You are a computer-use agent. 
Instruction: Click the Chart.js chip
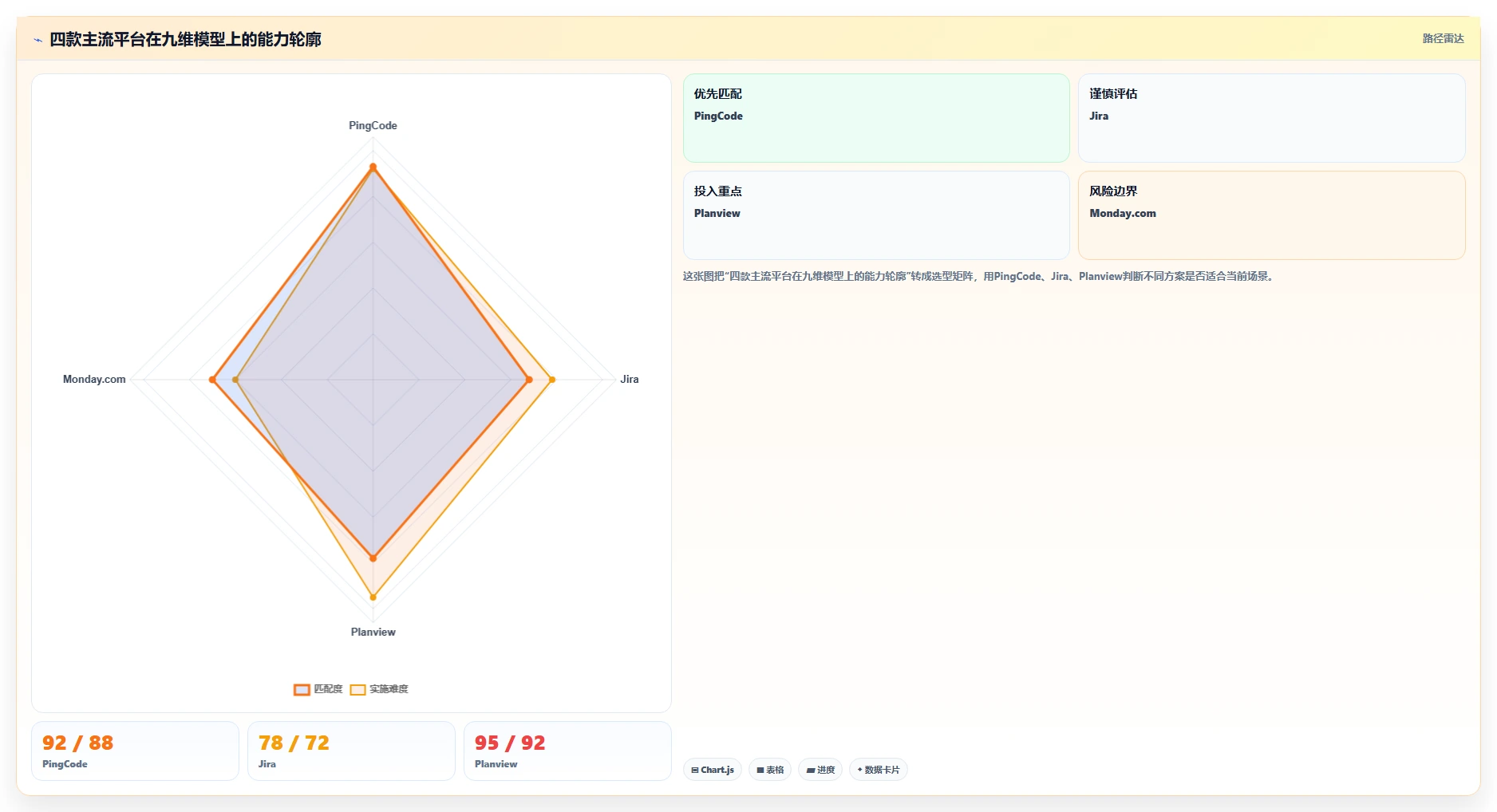pyautogui.click(x=713, y=770)
